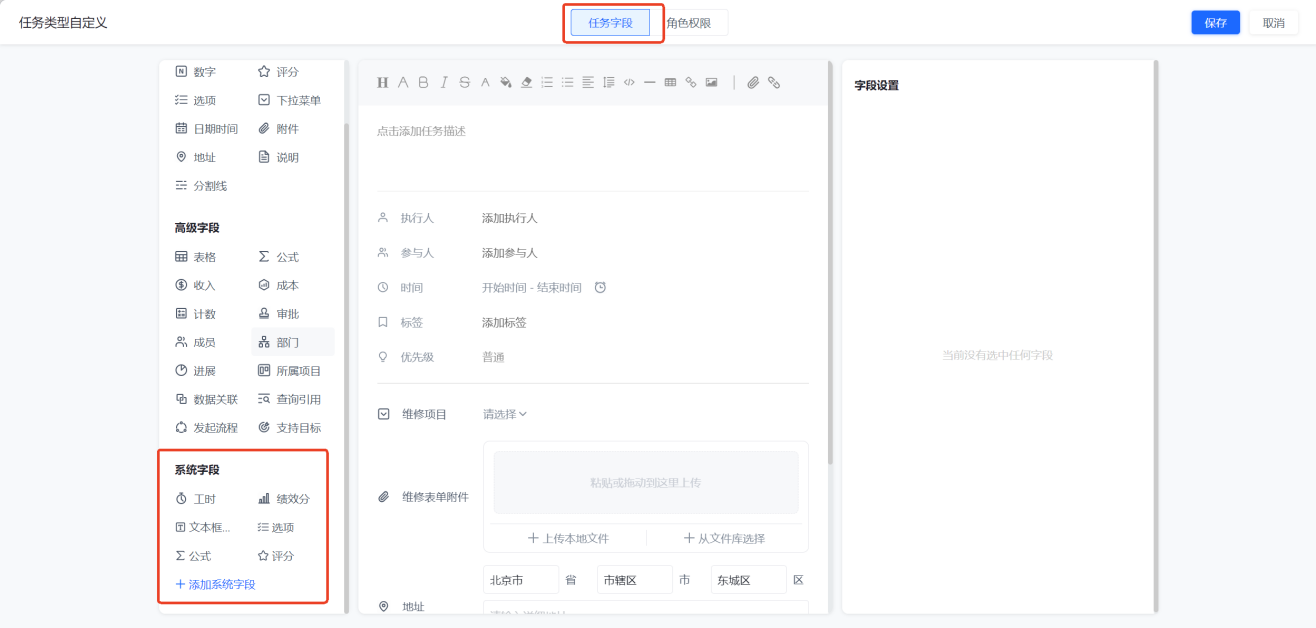Click 上传本地文件 upload button
1316x628 pixels.
pyautogui.click(x=568, y=538)
